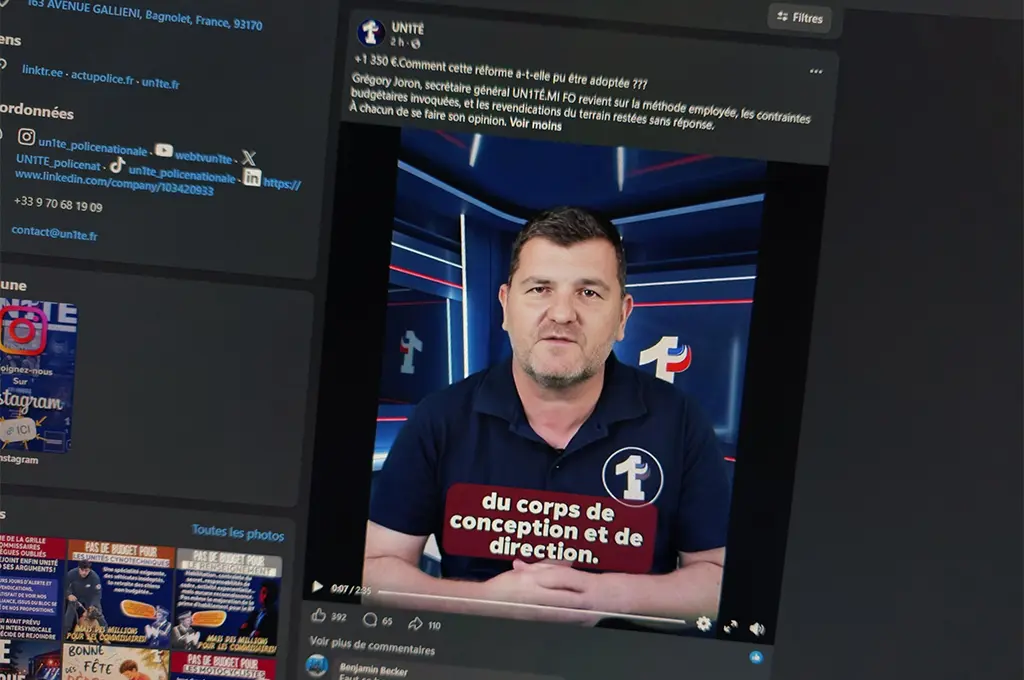Open the motocyclistes photo thumbnail
Viewport: 1024px width, 680px height.
click(x=223, y=666)
